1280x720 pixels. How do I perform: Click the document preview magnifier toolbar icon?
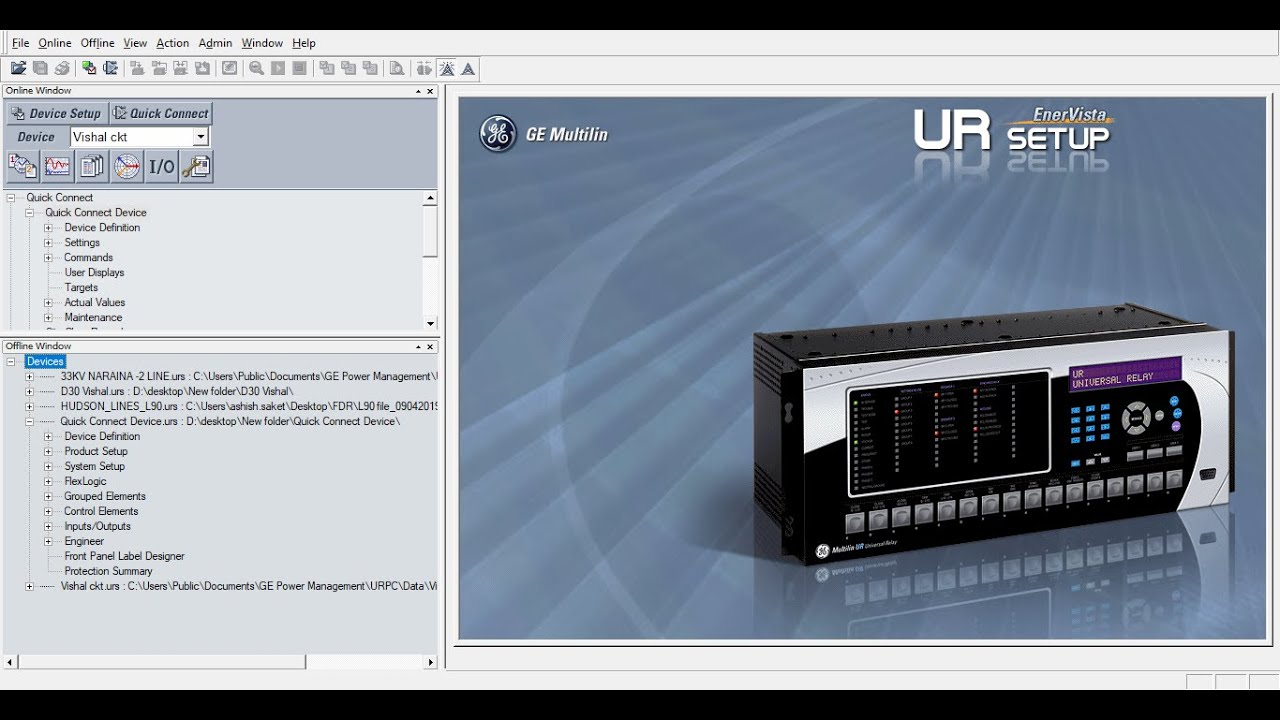[x=397, y=68]
